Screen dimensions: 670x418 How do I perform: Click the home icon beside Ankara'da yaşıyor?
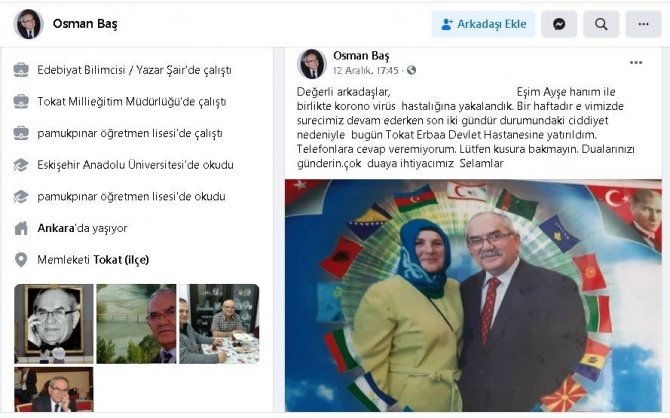pyautogui.click(x=21, y=228)
